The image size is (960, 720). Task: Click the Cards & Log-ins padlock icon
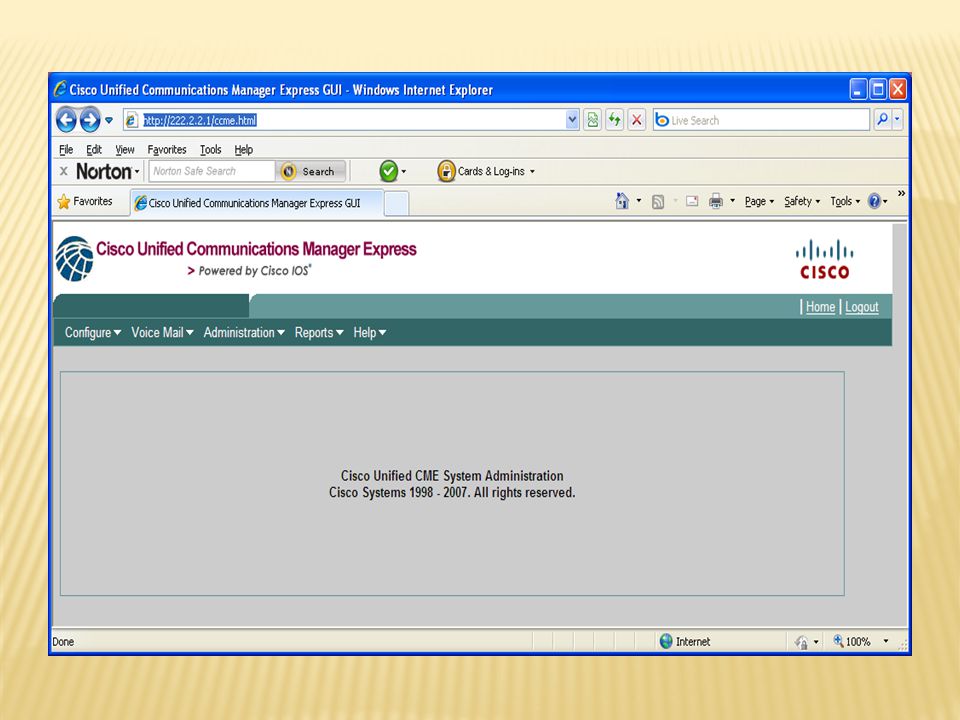click(446, 171)
